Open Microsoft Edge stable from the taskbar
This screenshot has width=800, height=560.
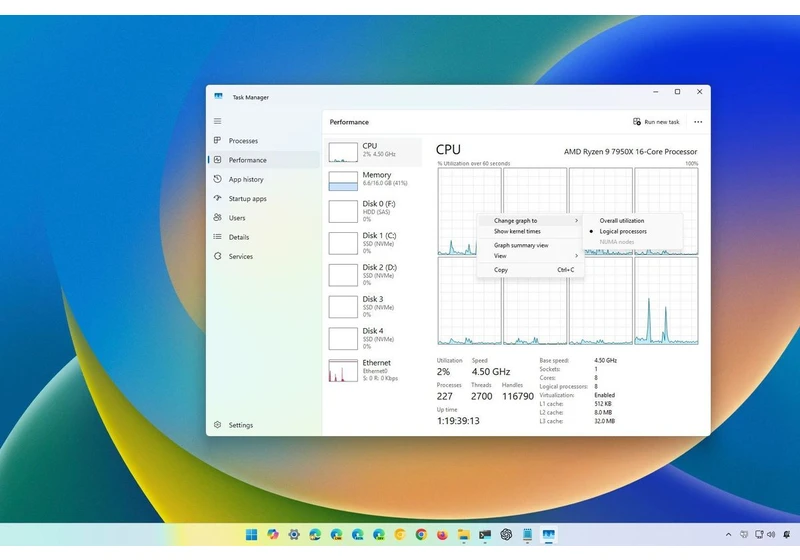click(315, 534)
